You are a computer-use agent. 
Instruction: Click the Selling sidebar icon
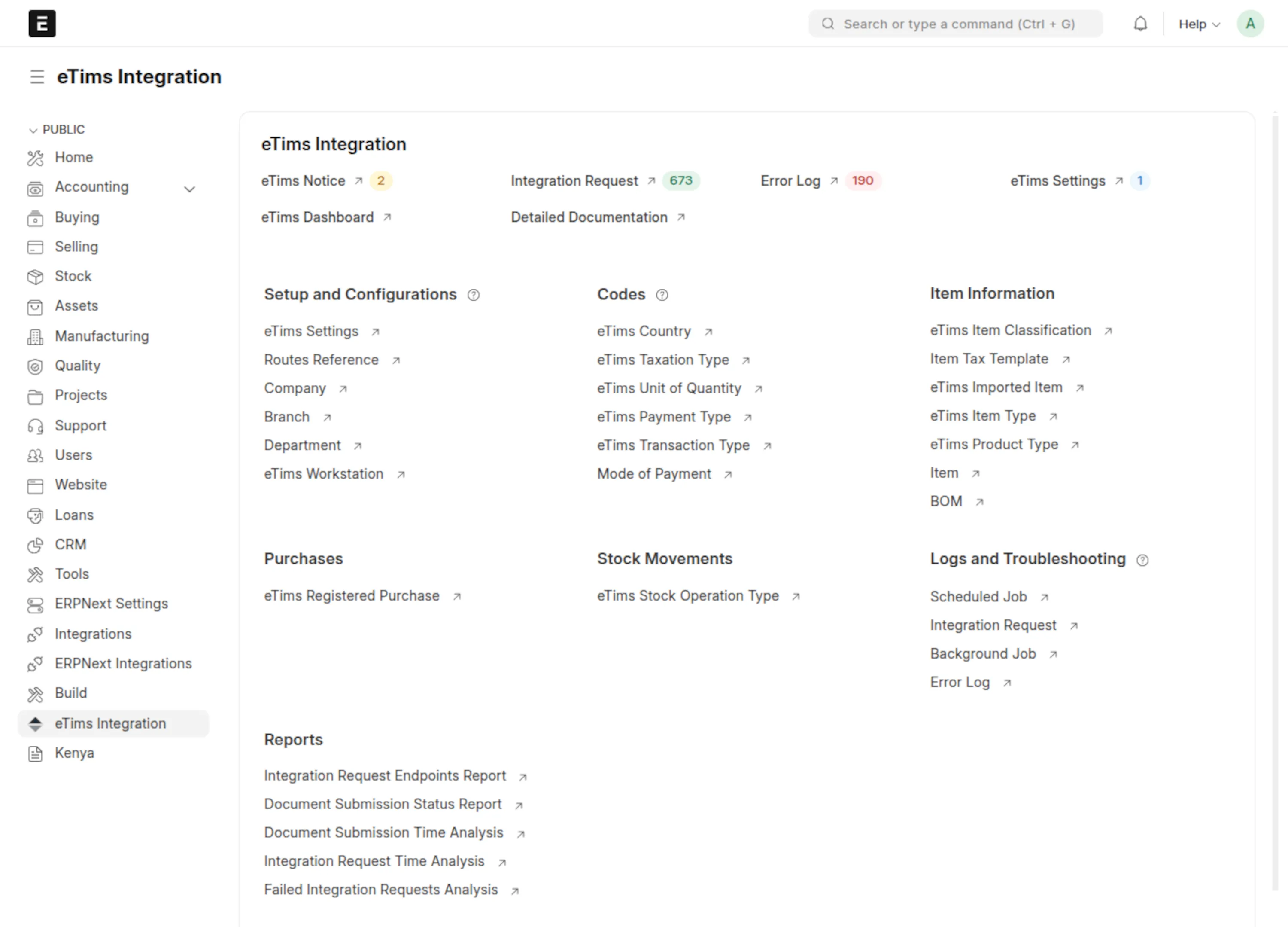(35, 247)
